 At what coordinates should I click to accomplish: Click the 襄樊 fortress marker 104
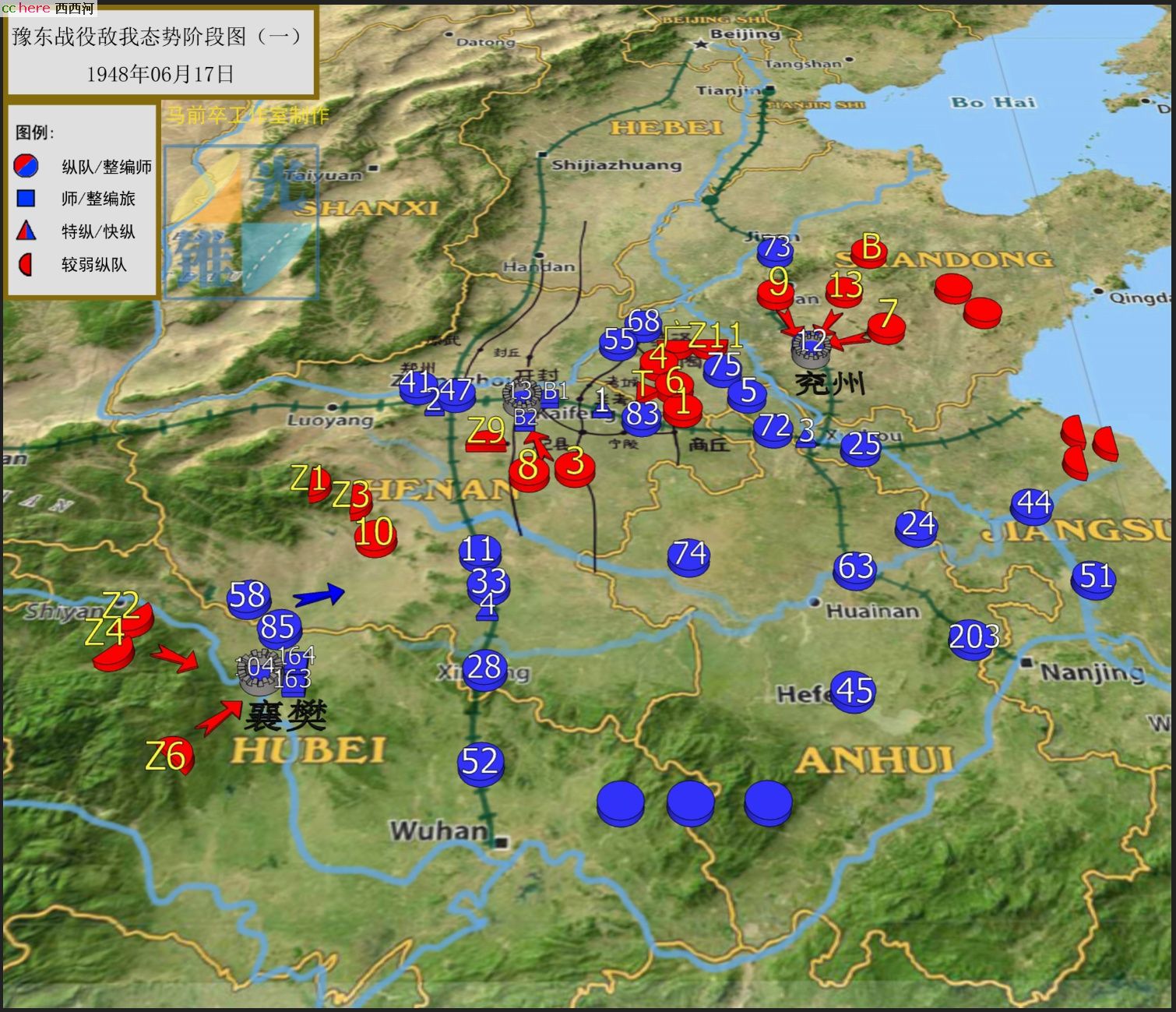[260, 672]
